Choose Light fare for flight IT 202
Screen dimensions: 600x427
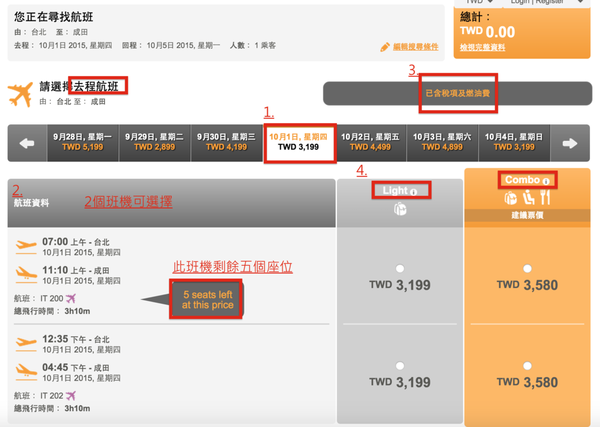(400, 366)
